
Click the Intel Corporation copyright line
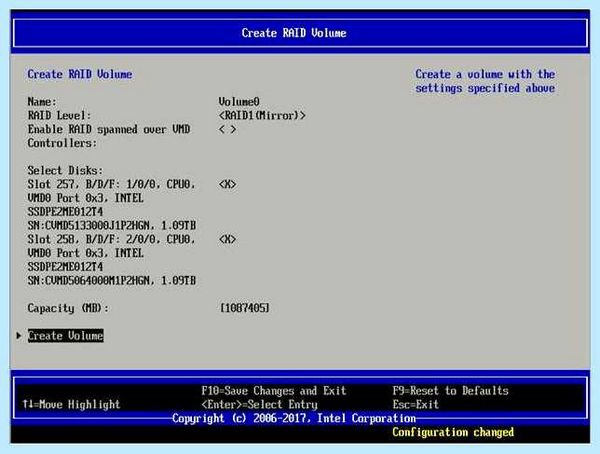pos(294,418)
